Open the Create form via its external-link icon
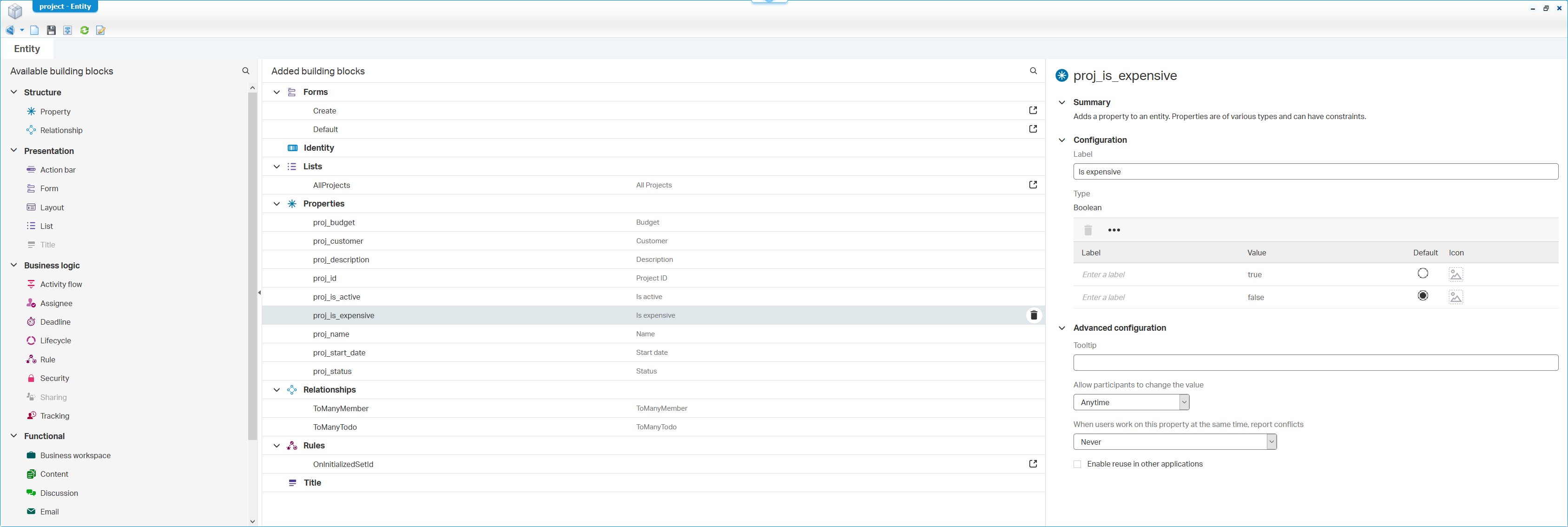This screenshot has height=527, width=1568. click(x=1032, y=110)
